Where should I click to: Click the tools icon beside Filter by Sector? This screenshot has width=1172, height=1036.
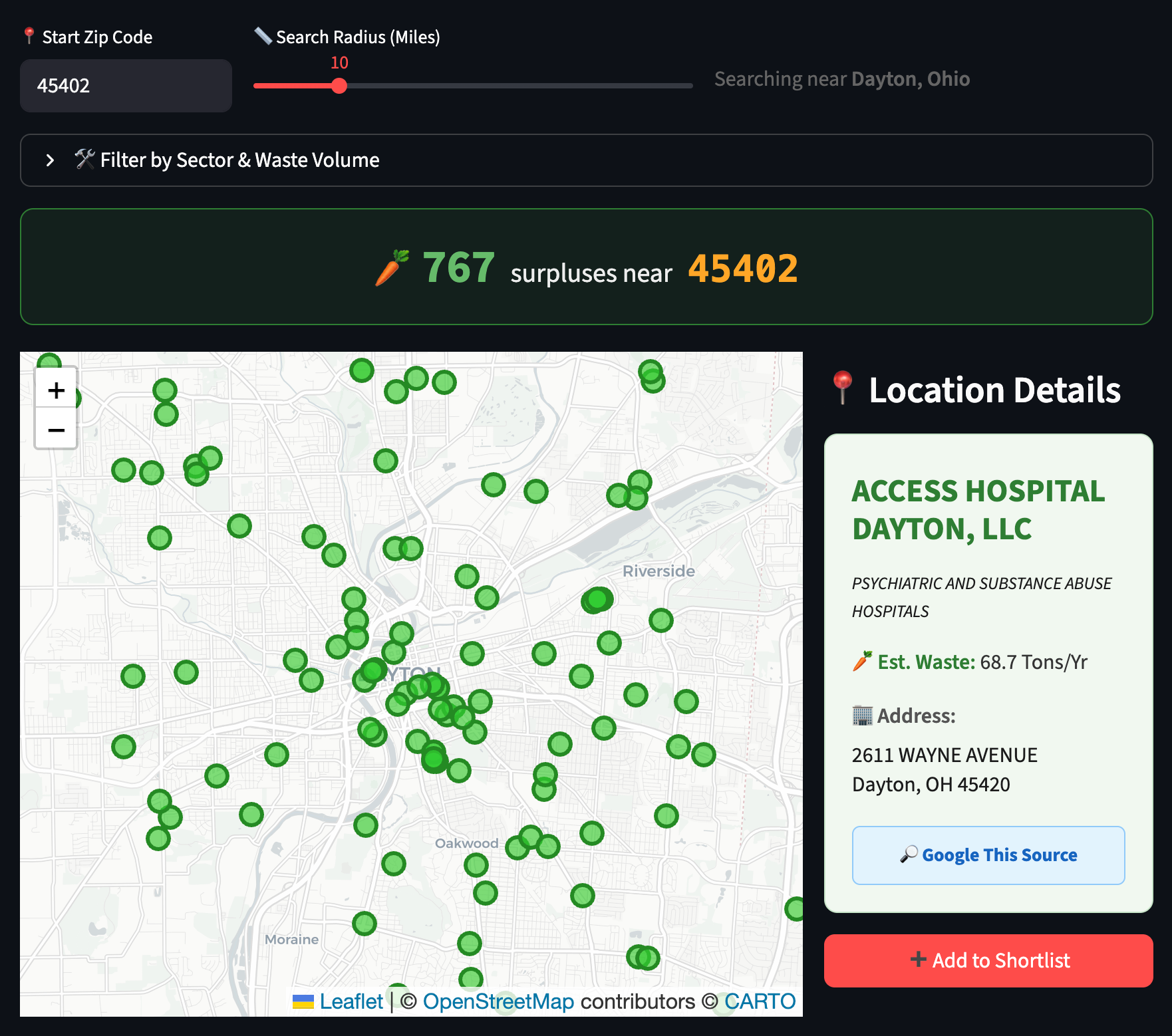[x=84, y=160]
